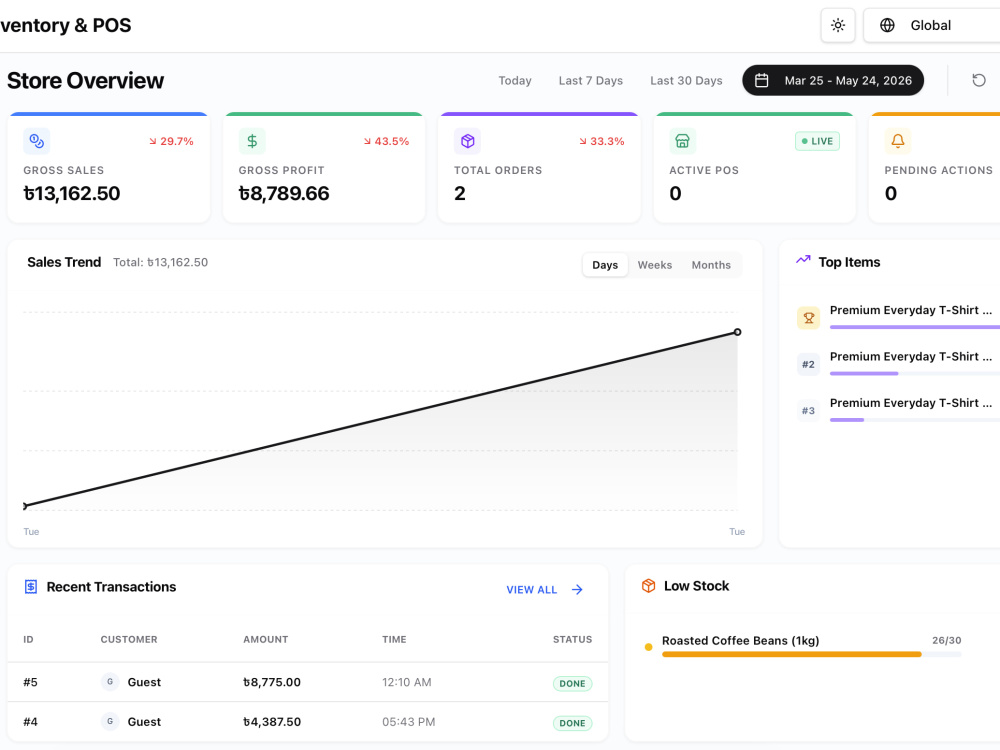The image size is (1000, 750).
Task: Click the trophy icon for top item
Action: 808,318
